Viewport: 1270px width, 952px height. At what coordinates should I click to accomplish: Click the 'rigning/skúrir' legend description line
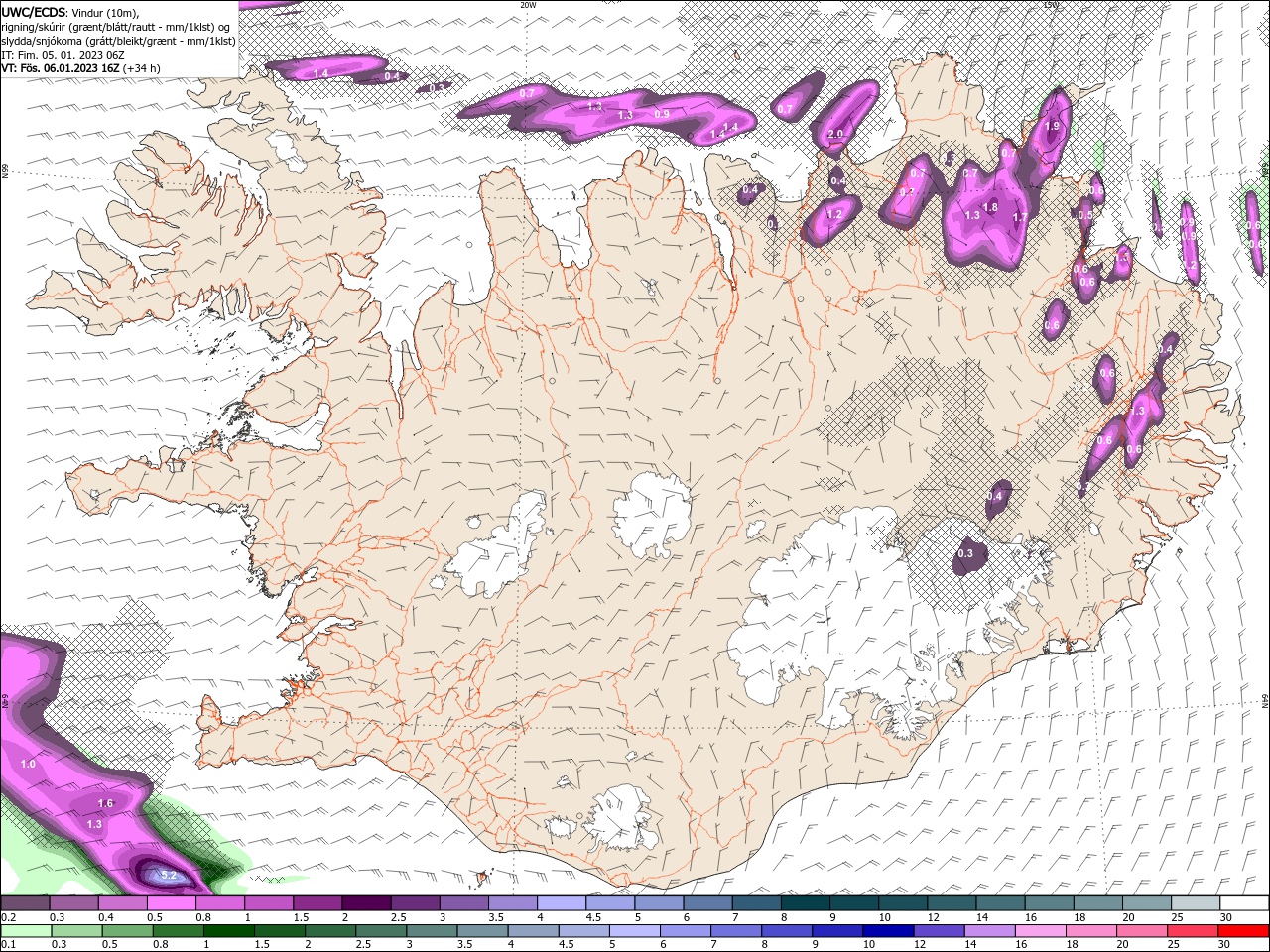point(116,26)
